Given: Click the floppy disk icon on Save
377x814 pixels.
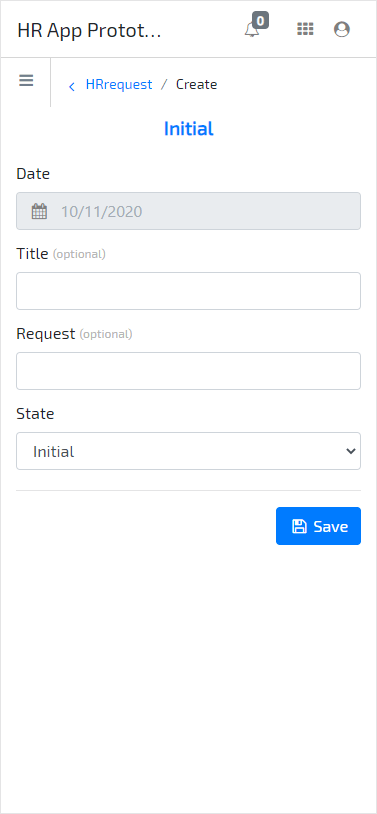Looking at the screenshot, I should pyautogui.click(x=299, y=526).
